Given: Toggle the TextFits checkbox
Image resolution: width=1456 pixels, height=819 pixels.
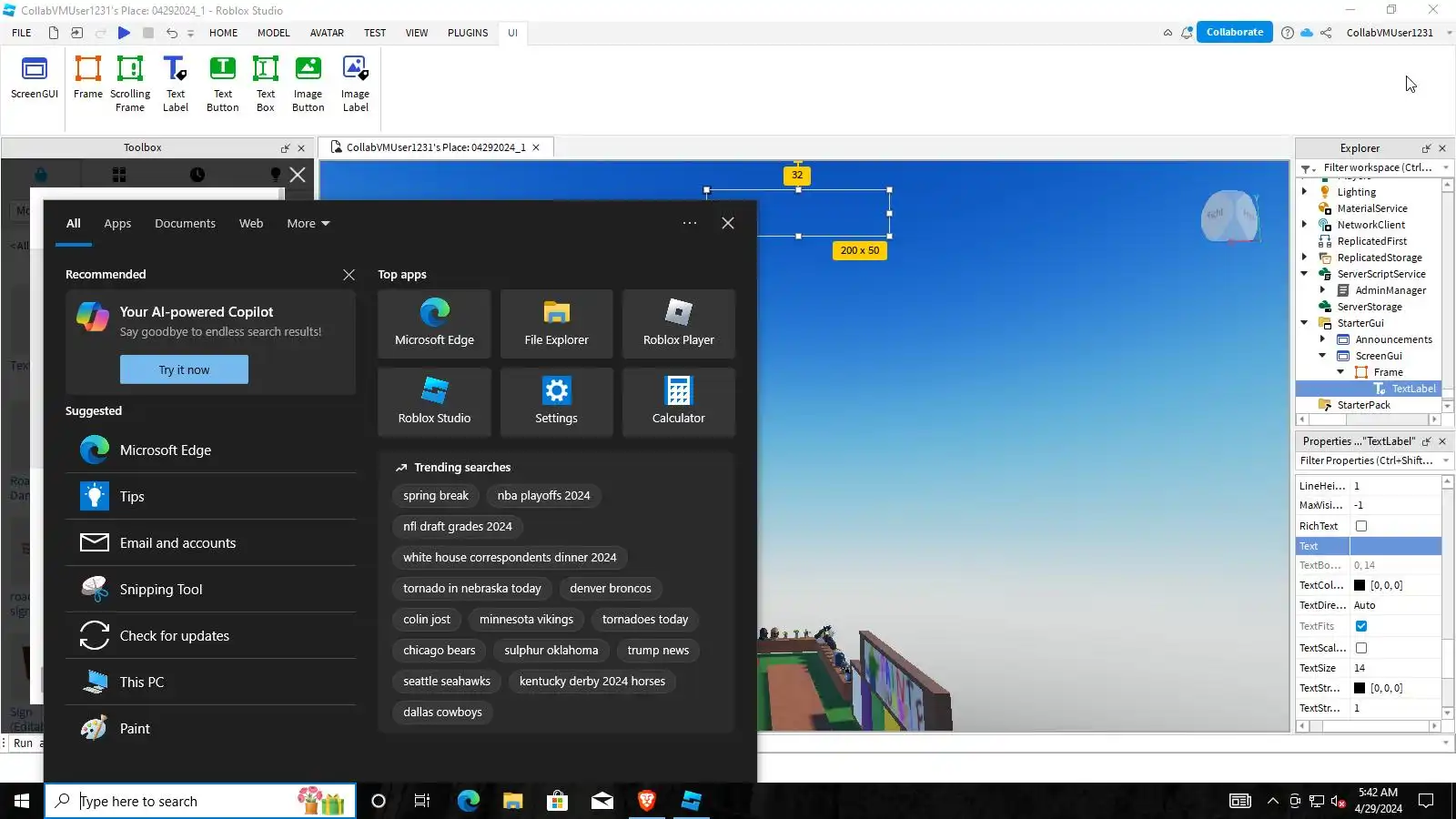Looking at the screenshot, I should pos(1361,626).
